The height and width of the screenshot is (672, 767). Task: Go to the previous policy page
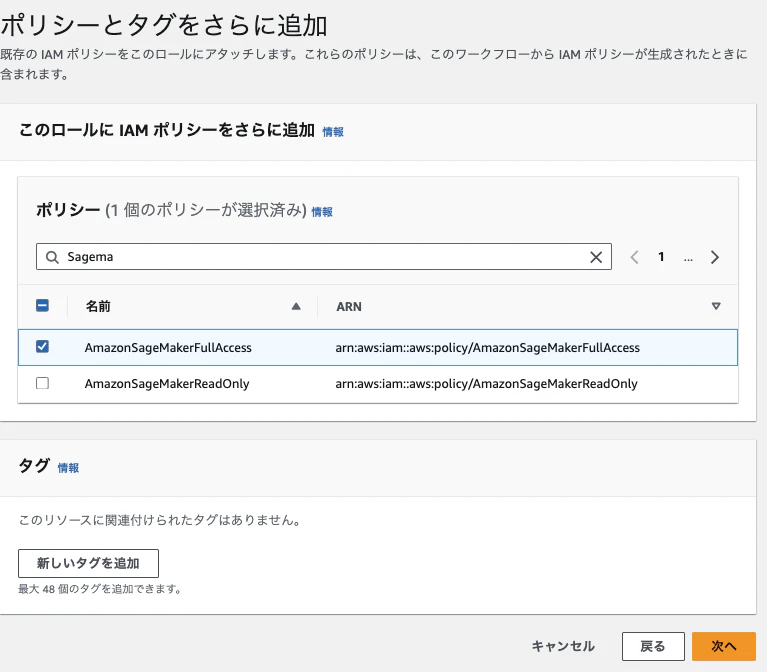[634, 257]
